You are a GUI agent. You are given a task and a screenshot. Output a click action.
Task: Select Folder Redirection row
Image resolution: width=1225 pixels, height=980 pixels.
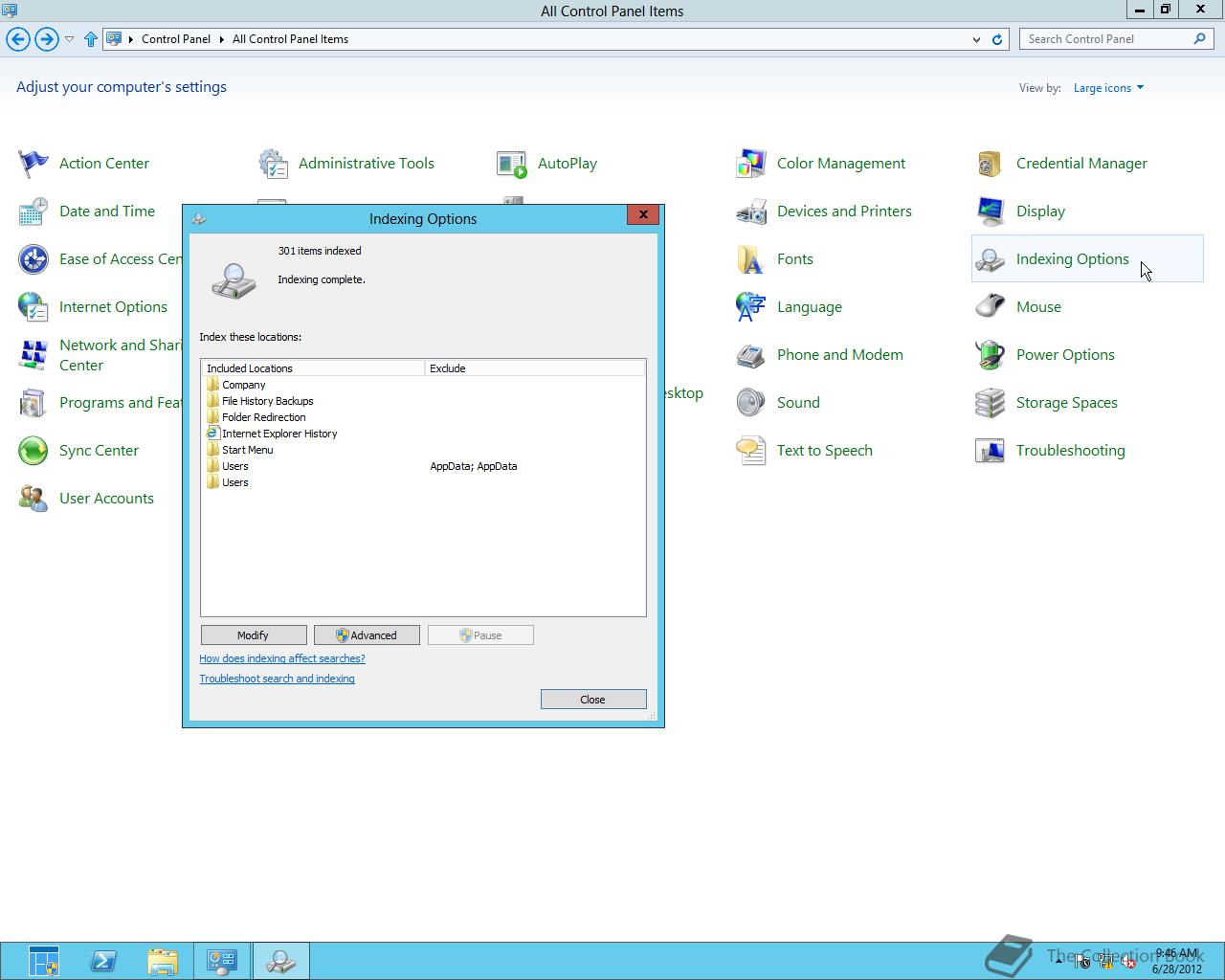pyautogui.click(x=423, y=417)
